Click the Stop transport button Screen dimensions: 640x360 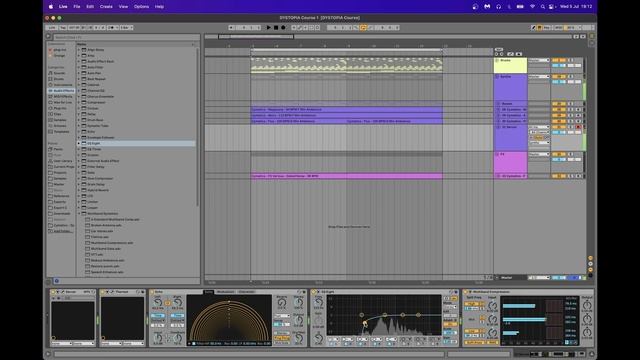point(276,27)
